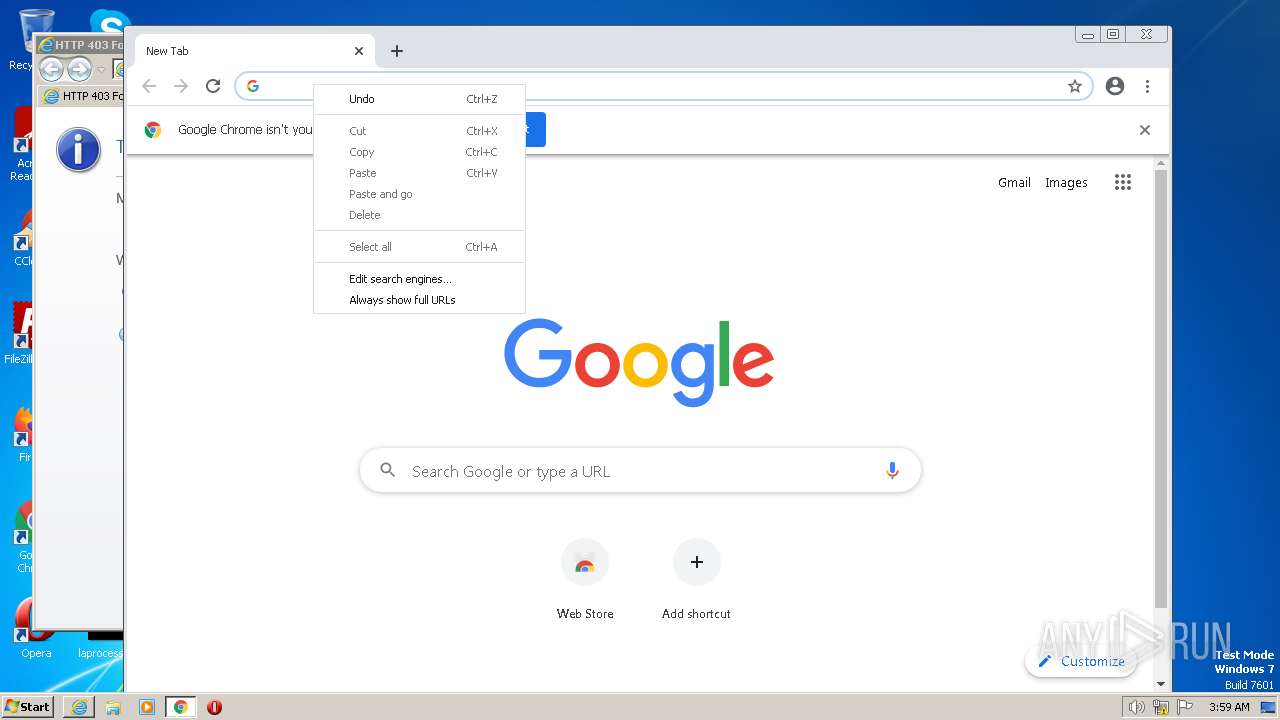Image resolution: width=1280 pixels, height=720 pixels.
Task: Click the Chrome icon in the infobar
Action: (x=153, y=130)
